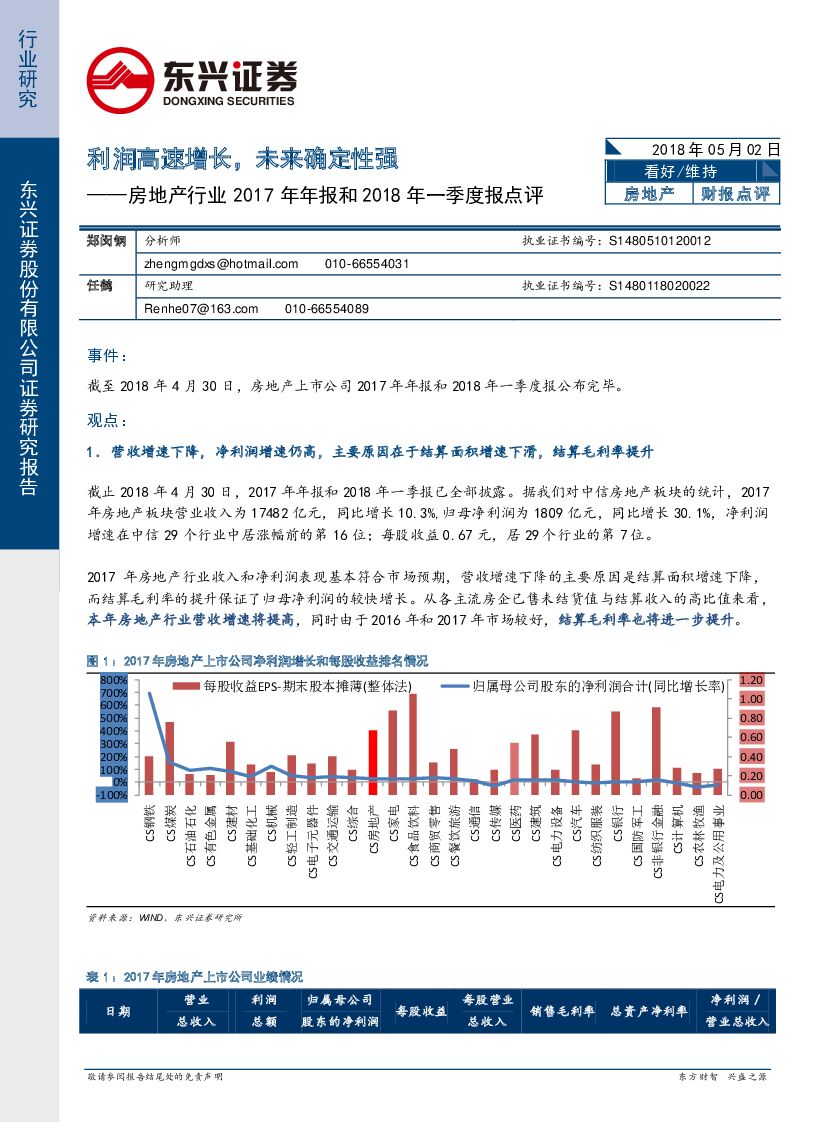
Task: Click the x-axis label CS食品饮料
Action: pos(414,835)
